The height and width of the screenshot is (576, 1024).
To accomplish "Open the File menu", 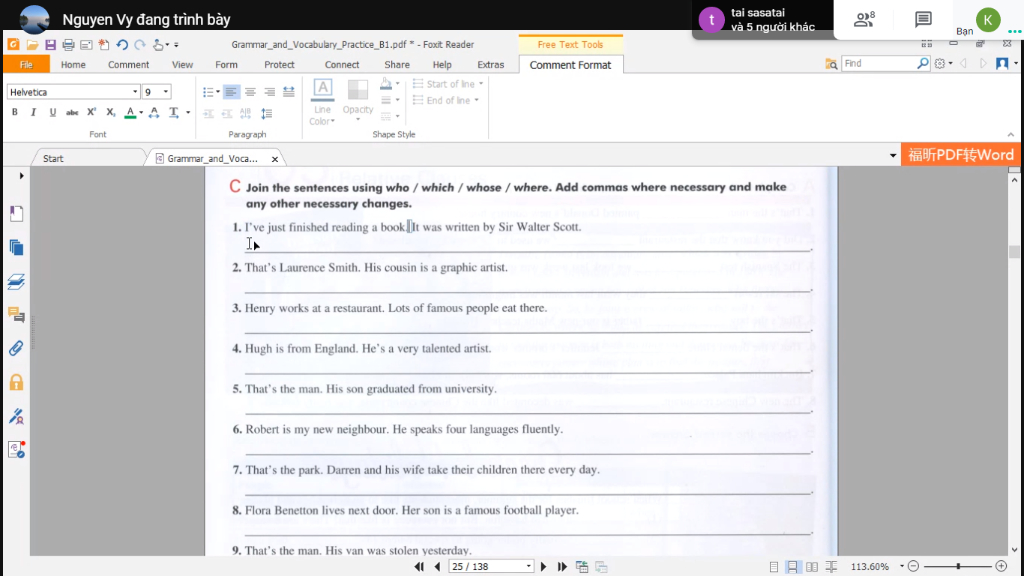I will pyautogui.click(x=26, y=65).
